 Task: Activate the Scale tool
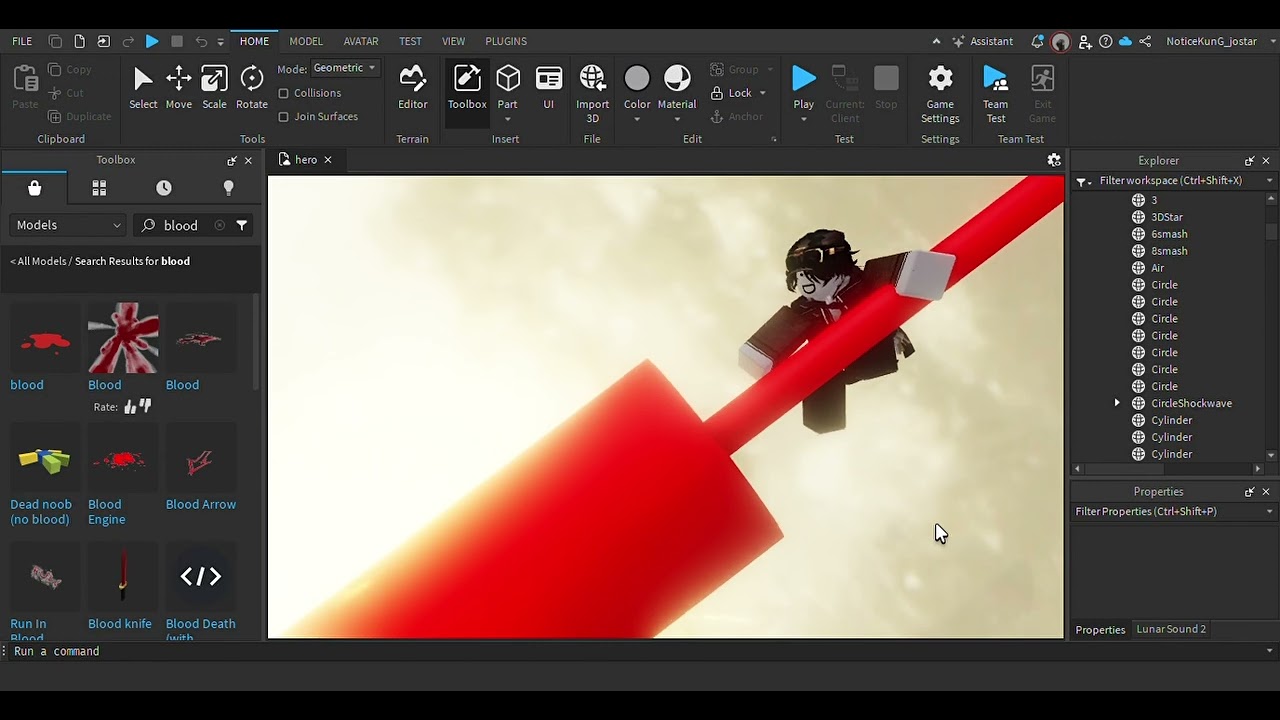[x=214, y=88]
